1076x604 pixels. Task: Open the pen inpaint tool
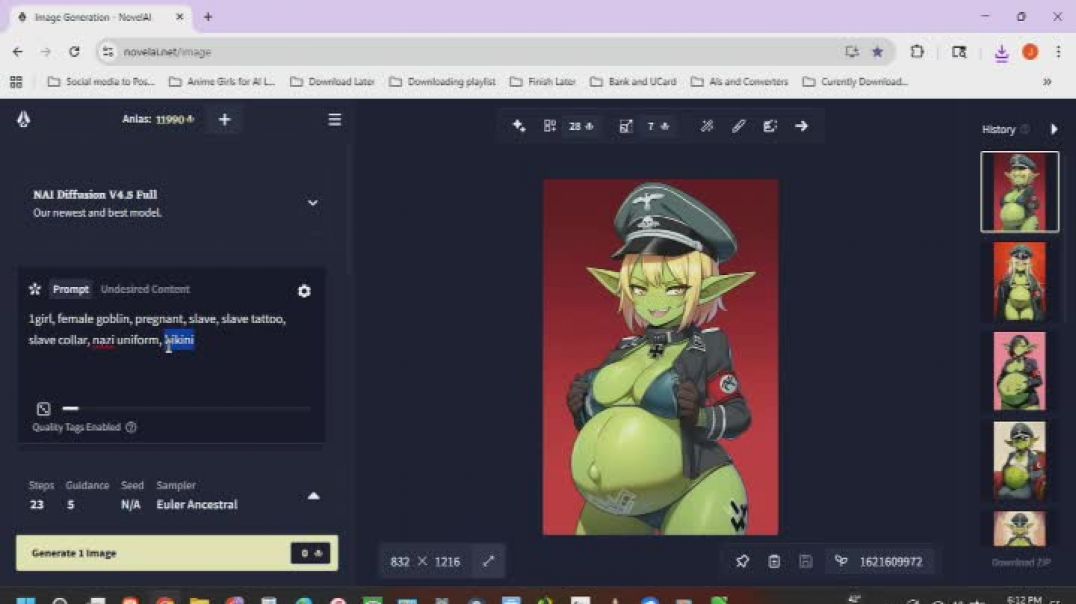click(738, 126)
